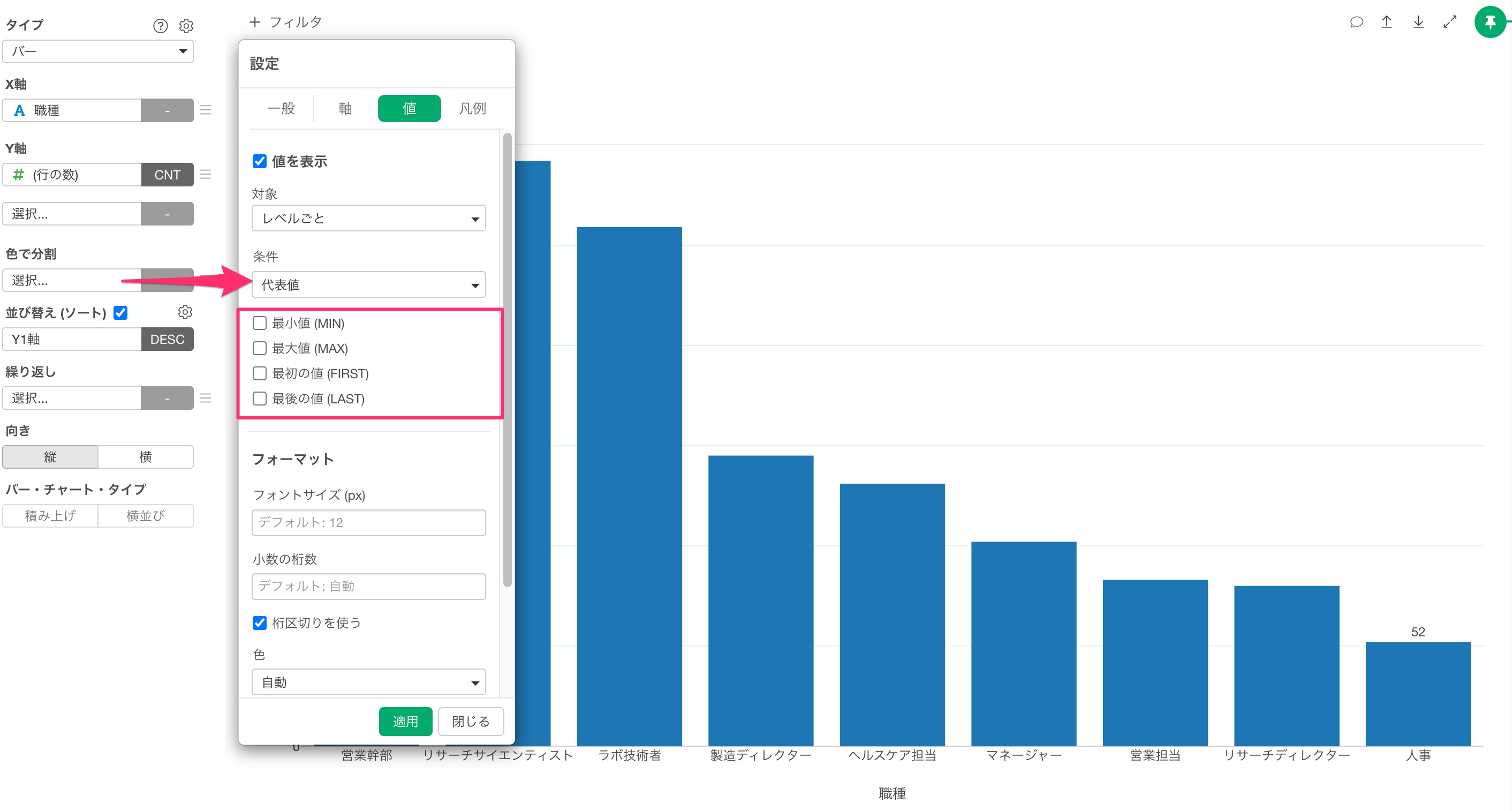Open the chart type dropdown showing バー
The image size is (1512, 811).
98,51
